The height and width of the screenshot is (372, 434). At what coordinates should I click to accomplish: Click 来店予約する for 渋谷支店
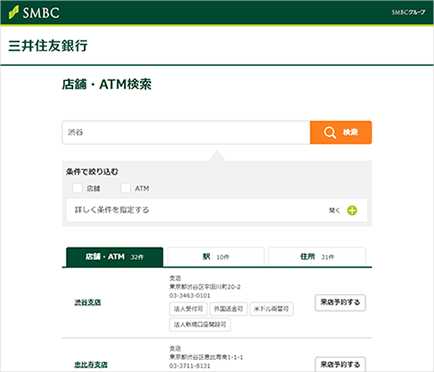pyautogui.click(x=340, y=302)
